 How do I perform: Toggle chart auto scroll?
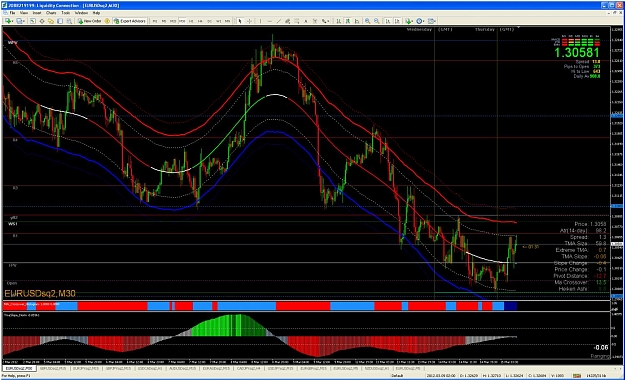pos(387,21)
